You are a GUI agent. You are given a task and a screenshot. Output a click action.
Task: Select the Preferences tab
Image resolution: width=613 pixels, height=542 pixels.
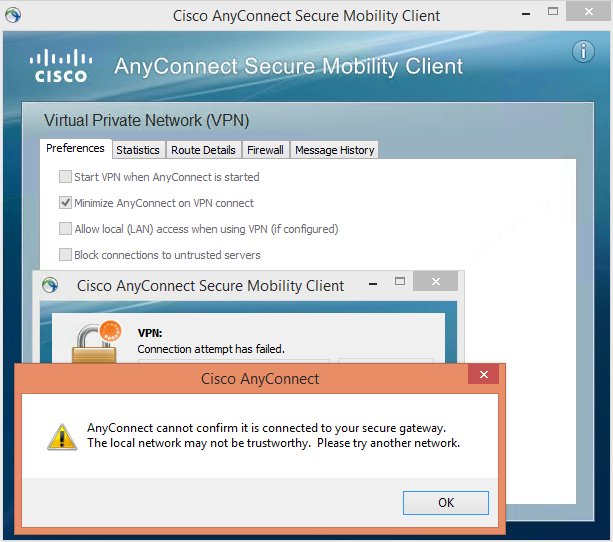coord(75,149)
